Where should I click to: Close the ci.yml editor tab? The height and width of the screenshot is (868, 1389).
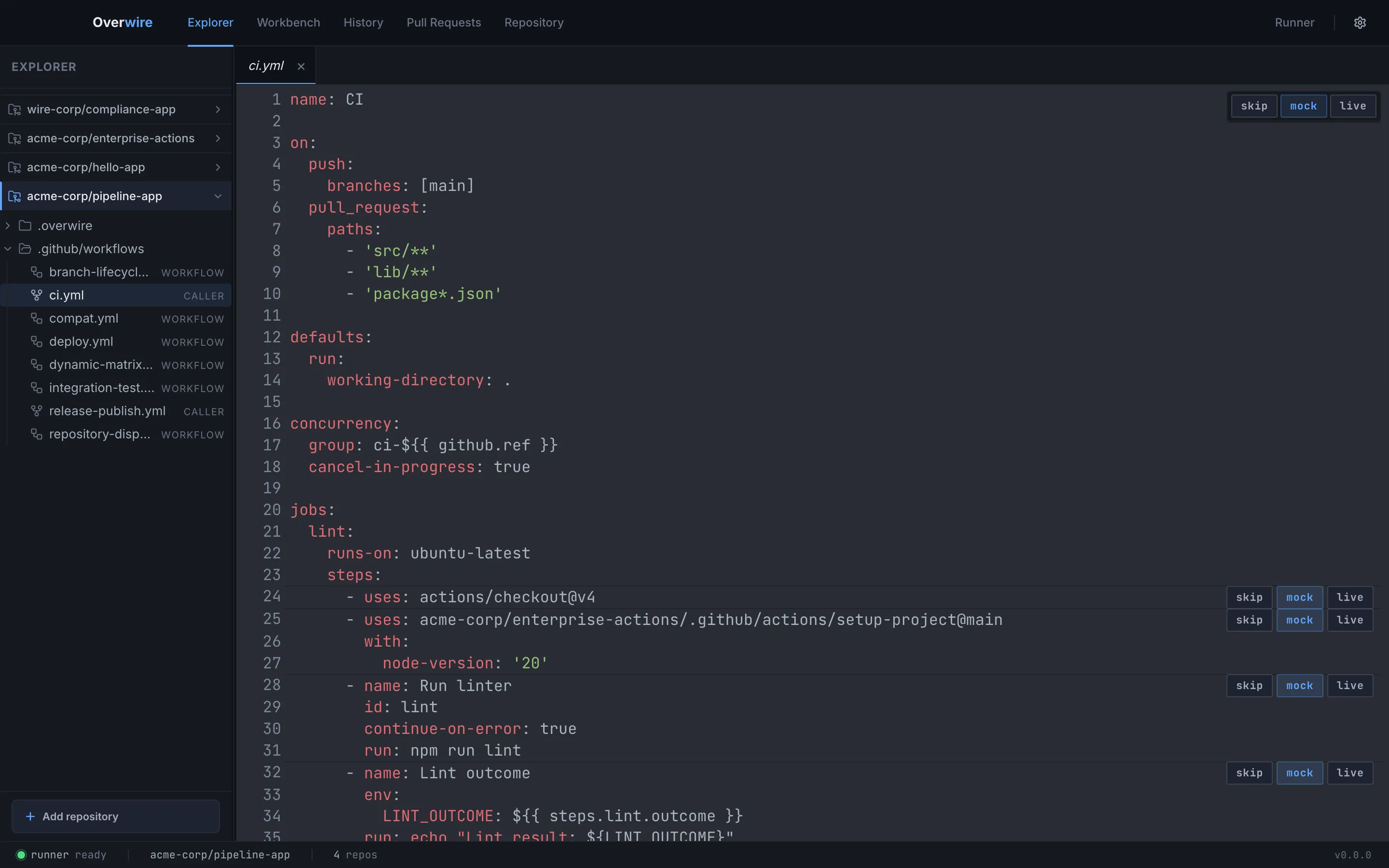click(x=301, y=67)
